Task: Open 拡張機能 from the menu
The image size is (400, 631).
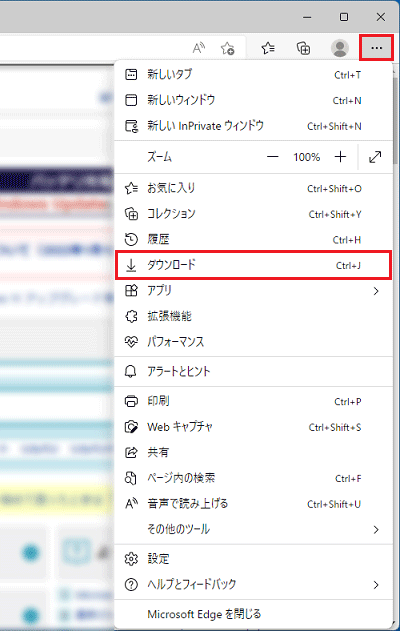Action: click(254, 316)
